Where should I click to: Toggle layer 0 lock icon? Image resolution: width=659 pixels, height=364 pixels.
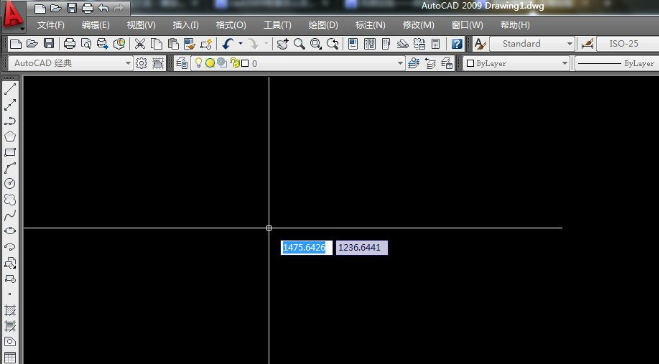coord(235,63)
